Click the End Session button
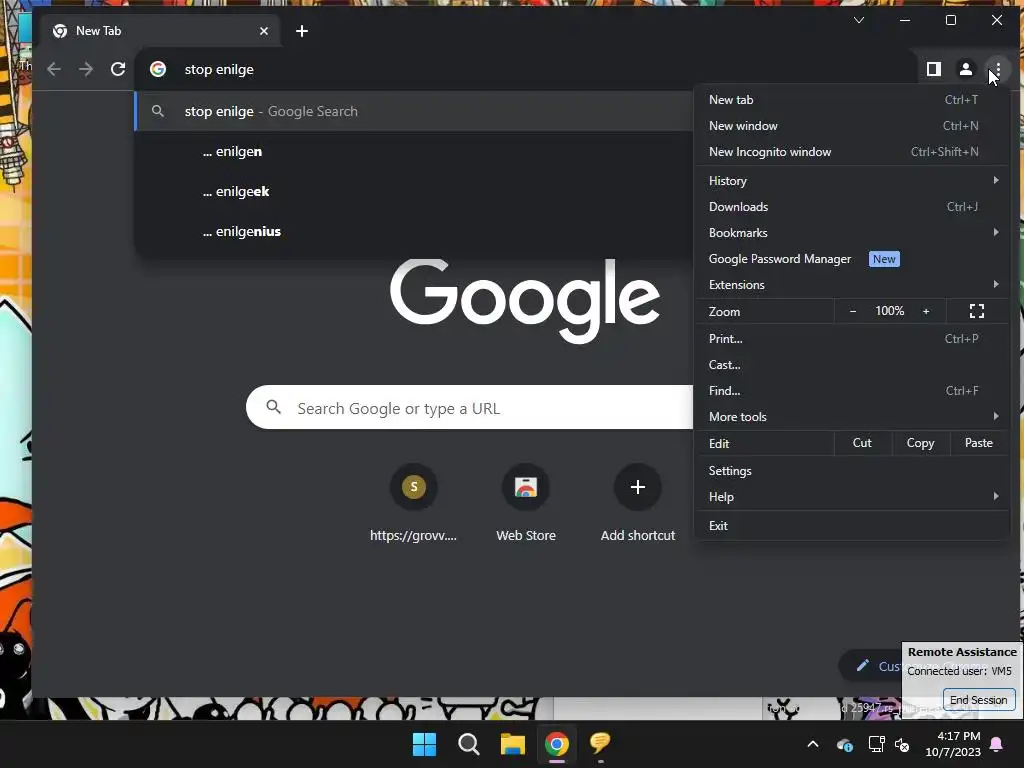Screen dimensions: 1024x768 tap(978, 700)
